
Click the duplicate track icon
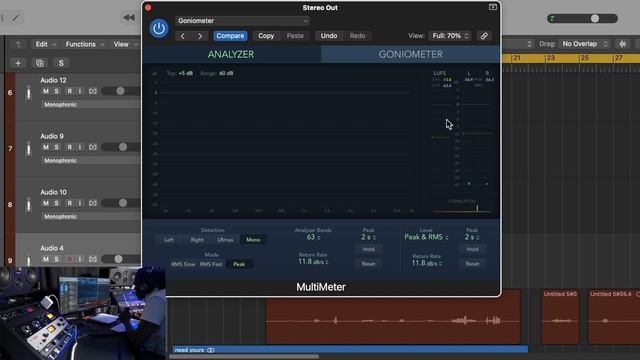click(40, 63)
